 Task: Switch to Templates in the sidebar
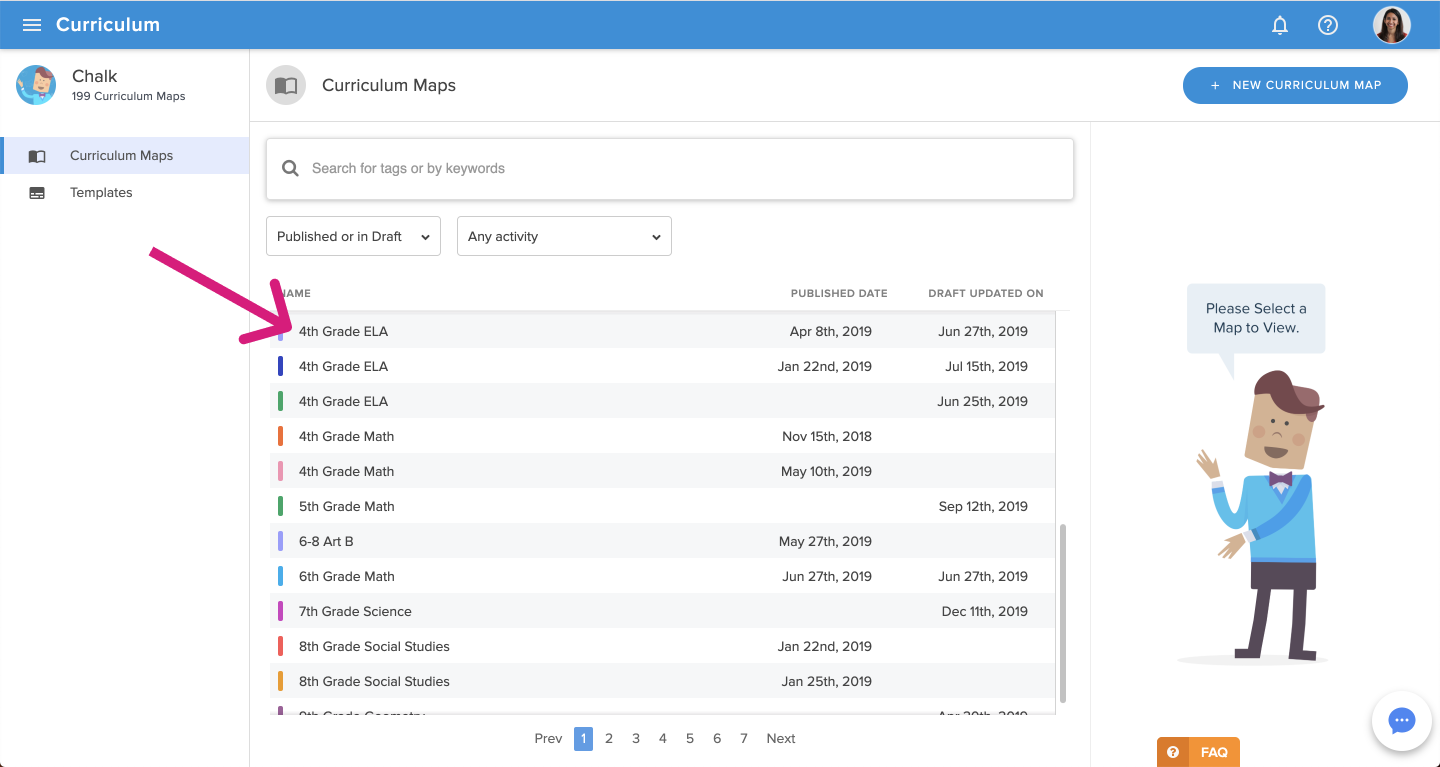pos(101,193)
